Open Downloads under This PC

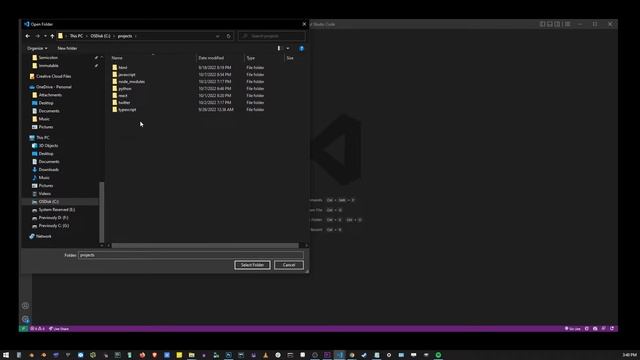click(x=49, y=169)
